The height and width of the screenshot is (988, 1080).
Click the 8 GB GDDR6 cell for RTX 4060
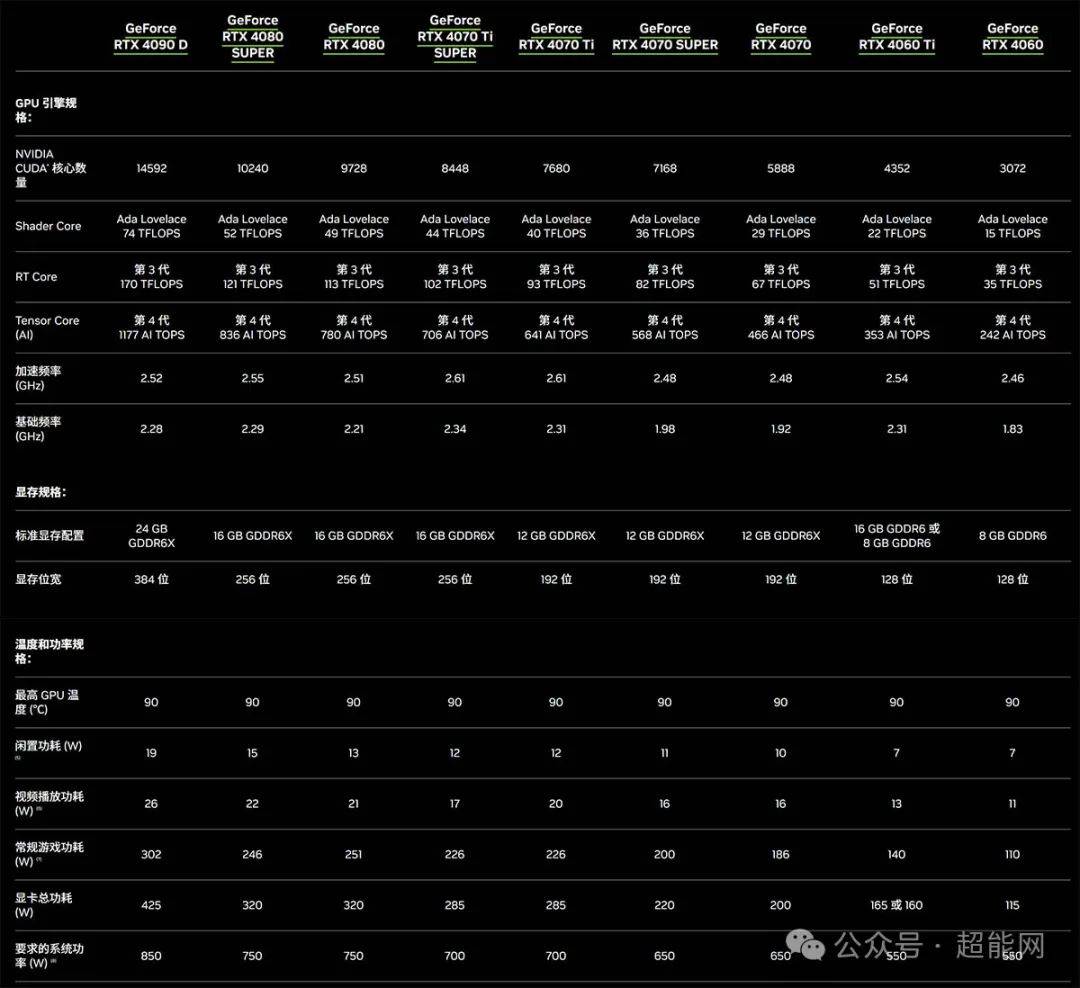(x=1012, y=535)
